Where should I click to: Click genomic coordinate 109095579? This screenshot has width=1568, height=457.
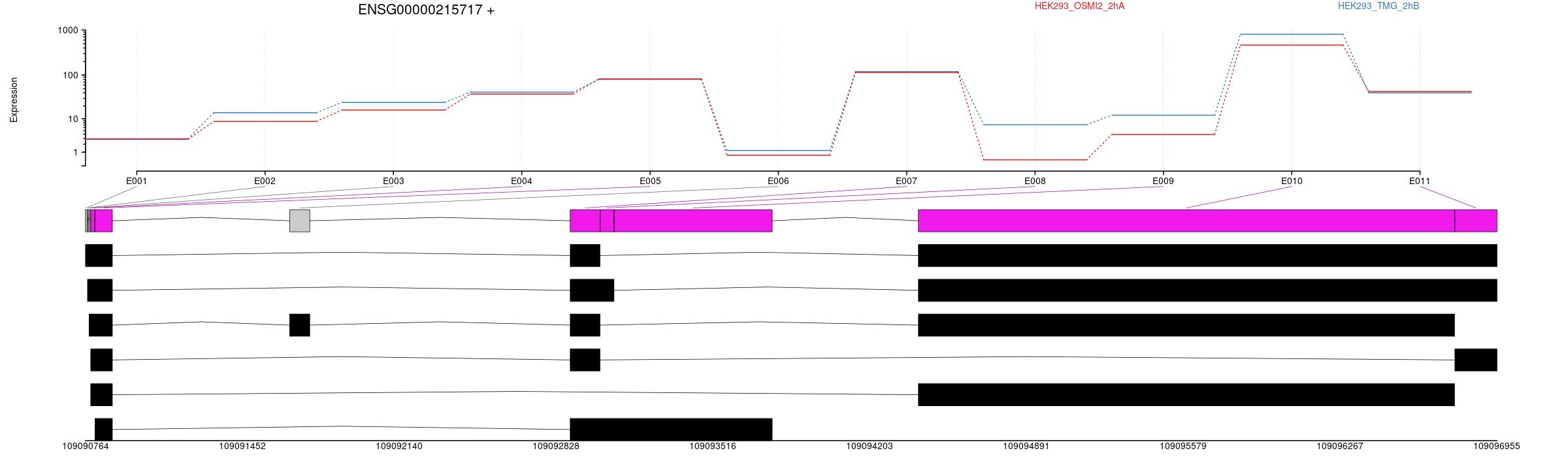[x=1183, y=447]
